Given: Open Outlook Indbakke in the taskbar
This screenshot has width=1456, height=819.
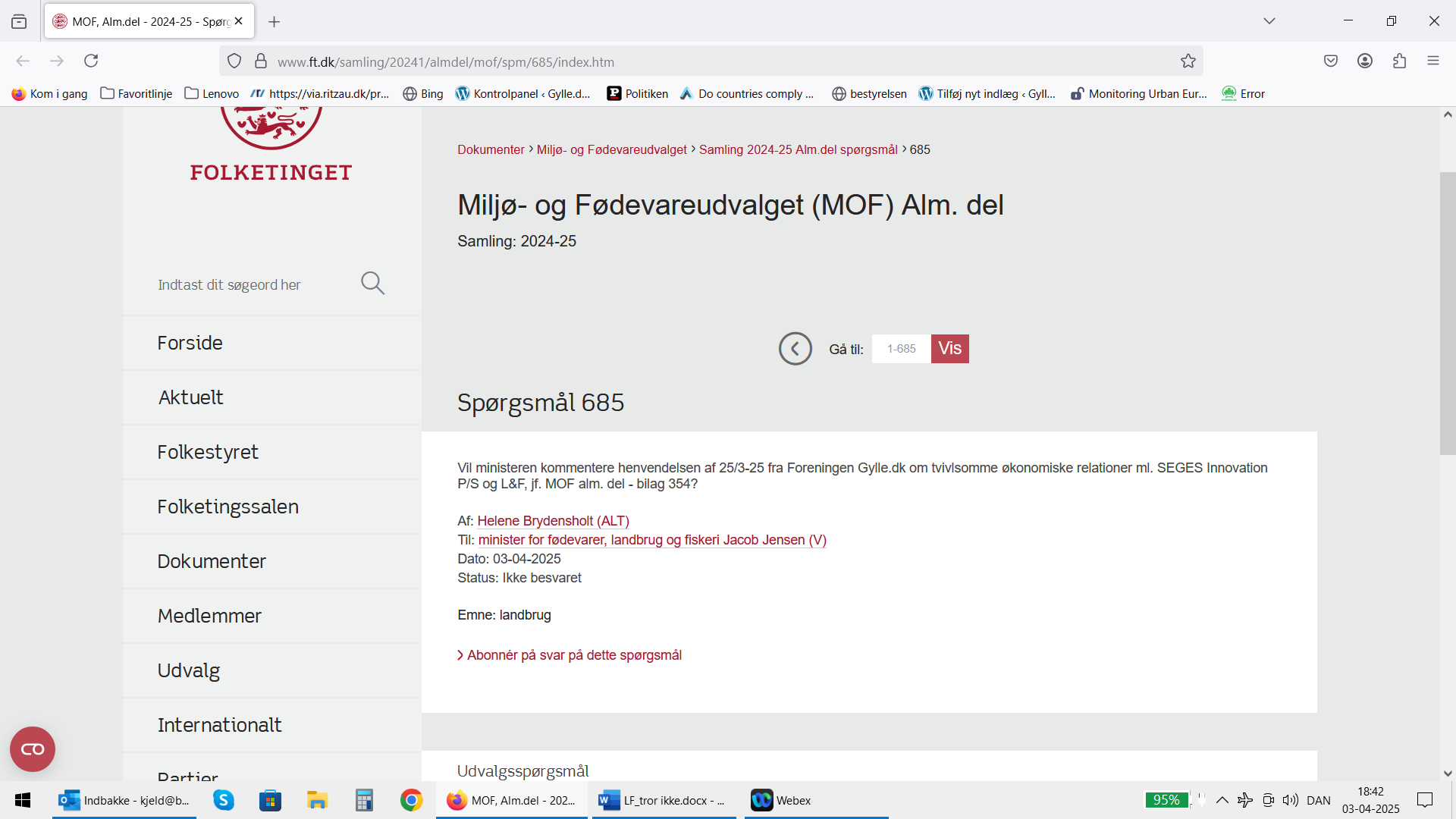Looking at the screenshot, I should [124, 800].
